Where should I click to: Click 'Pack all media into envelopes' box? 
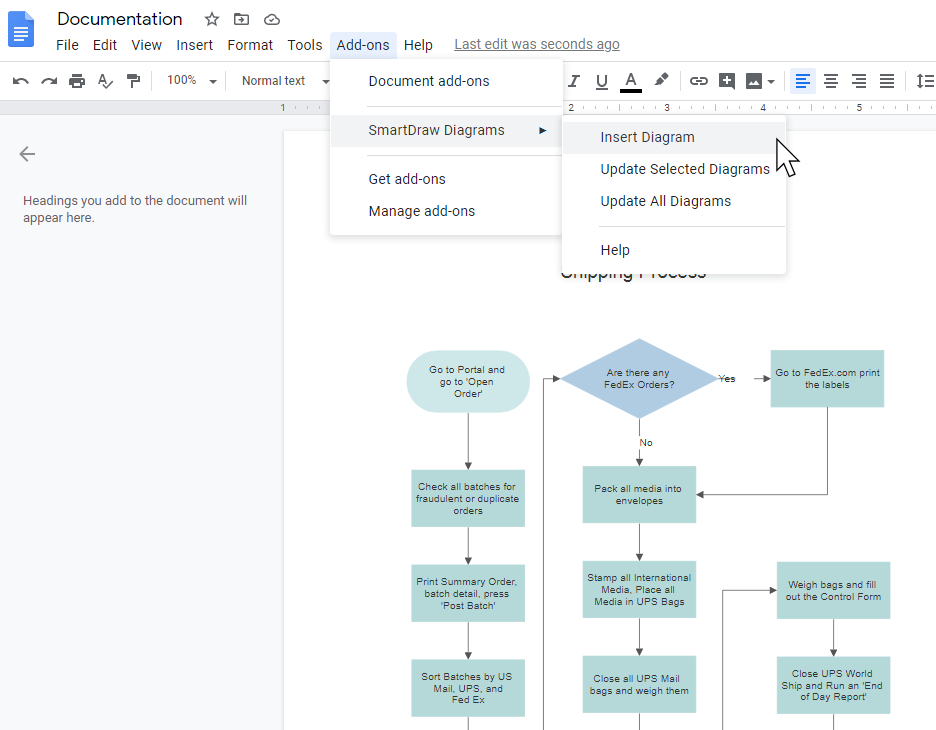tap(639, 494)
